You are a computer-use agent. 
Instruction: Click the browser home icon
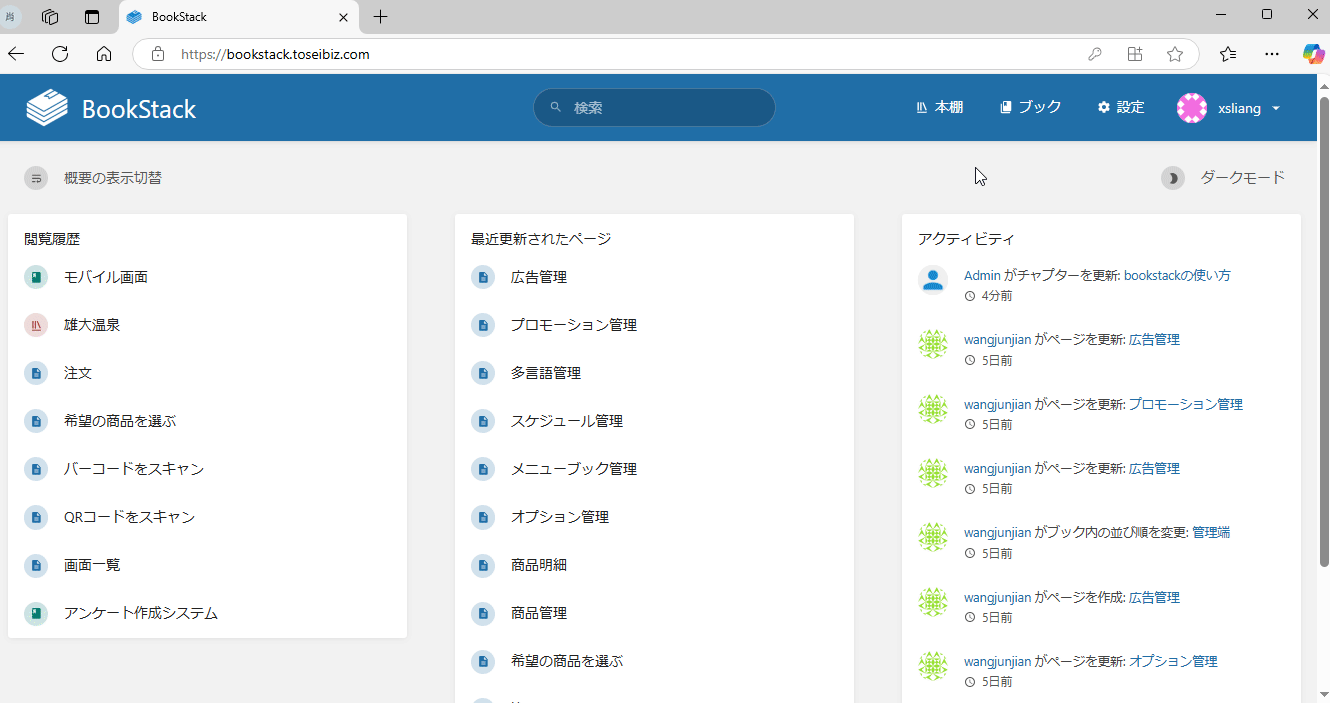[x=104, y=54]
